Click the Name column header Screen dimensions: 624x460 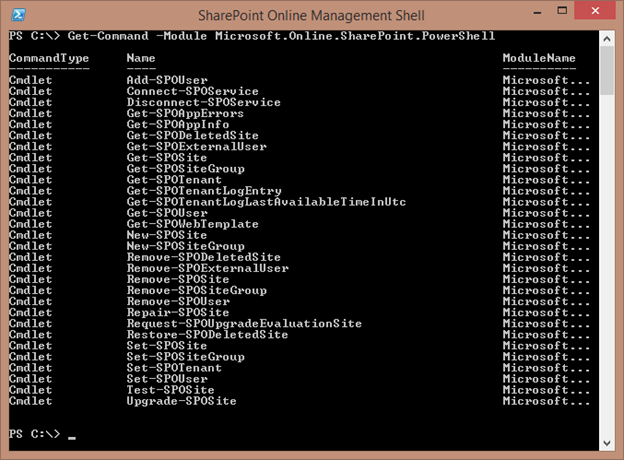click(x=141, y=58)
